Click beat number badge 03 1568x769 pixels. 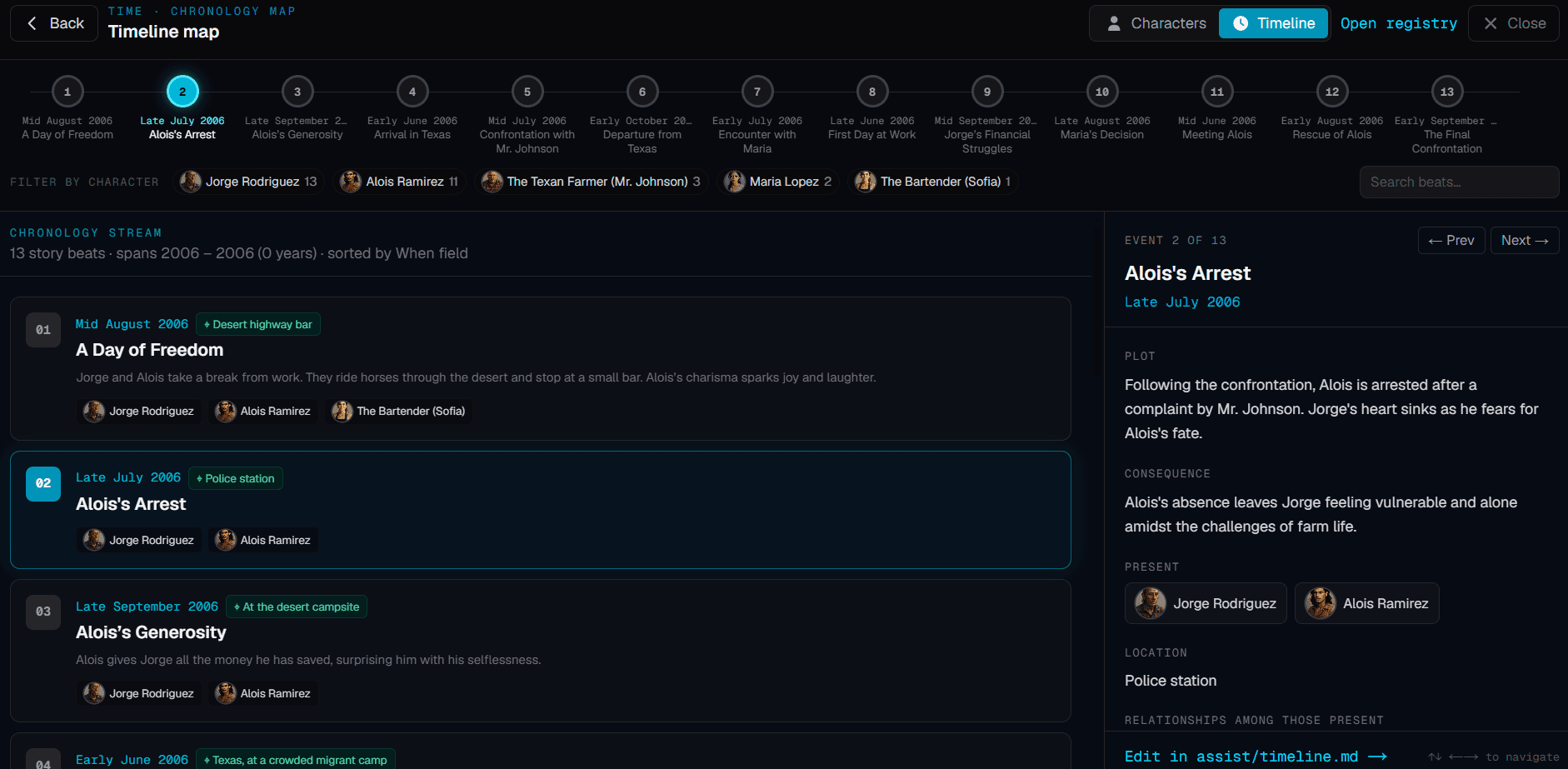pos(43,612)
